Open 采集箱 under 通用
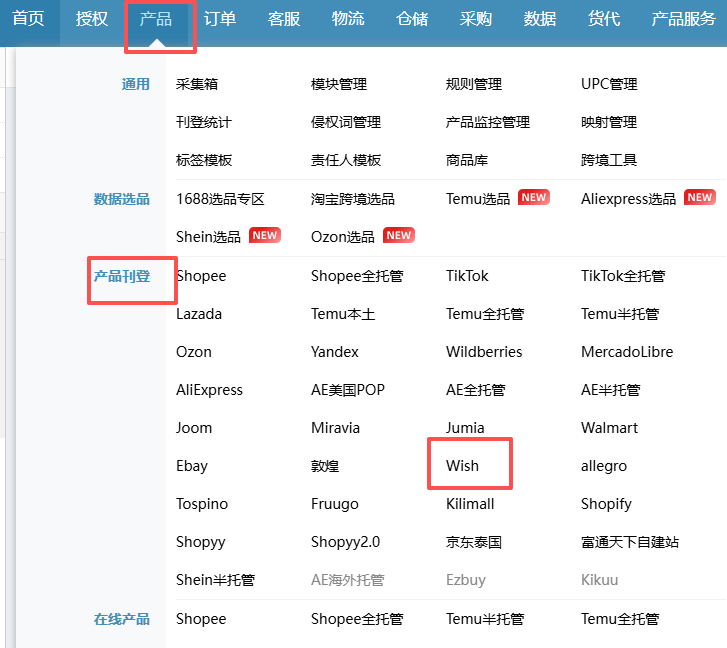 click(197, 85)
